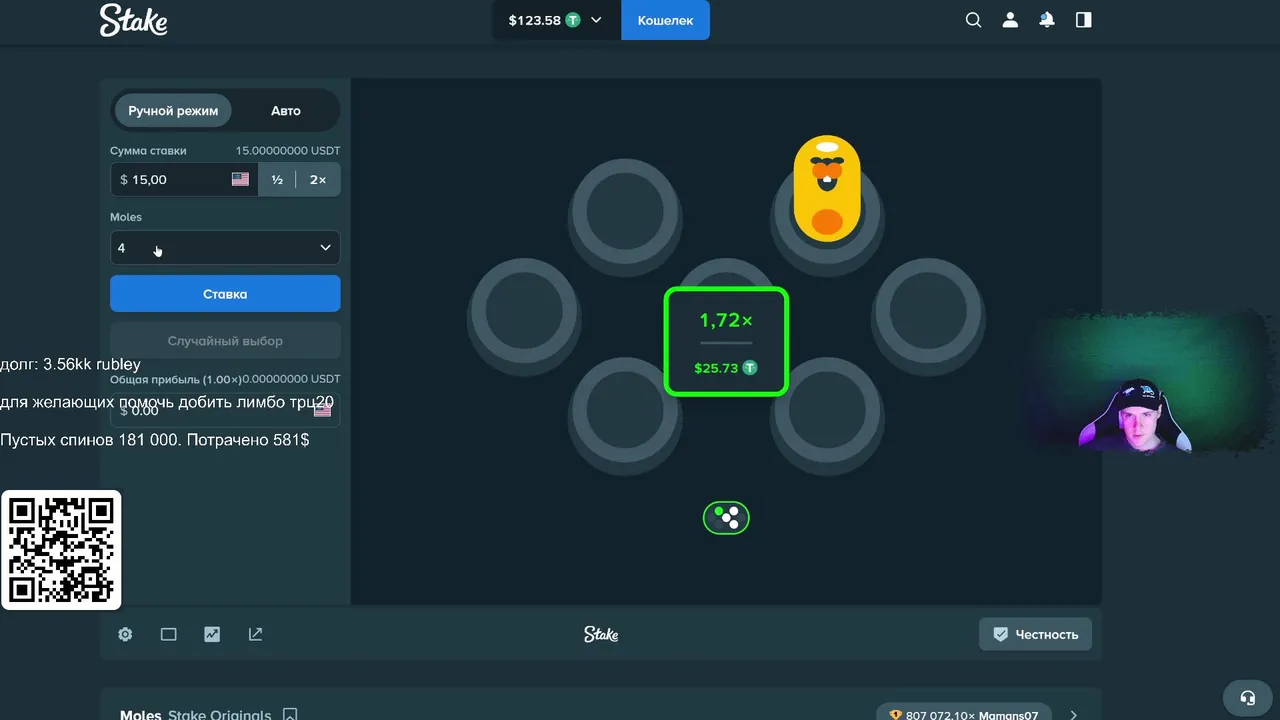Image resolution: width=1280 pixels, height=720 pixels.
Task: Expand the chevron next to Mamans07 badge
Action: [1073, 714]
